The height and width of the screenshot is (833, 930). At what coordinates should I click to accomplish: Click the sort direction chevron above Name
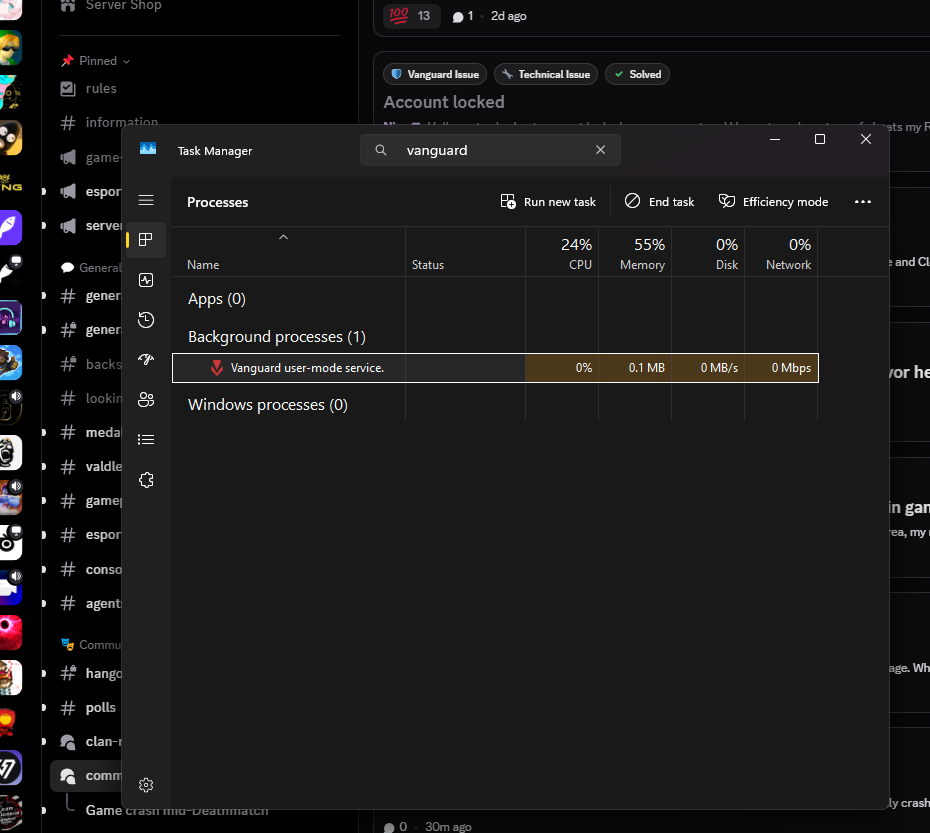pyautogui.click(x=284, y=237)
